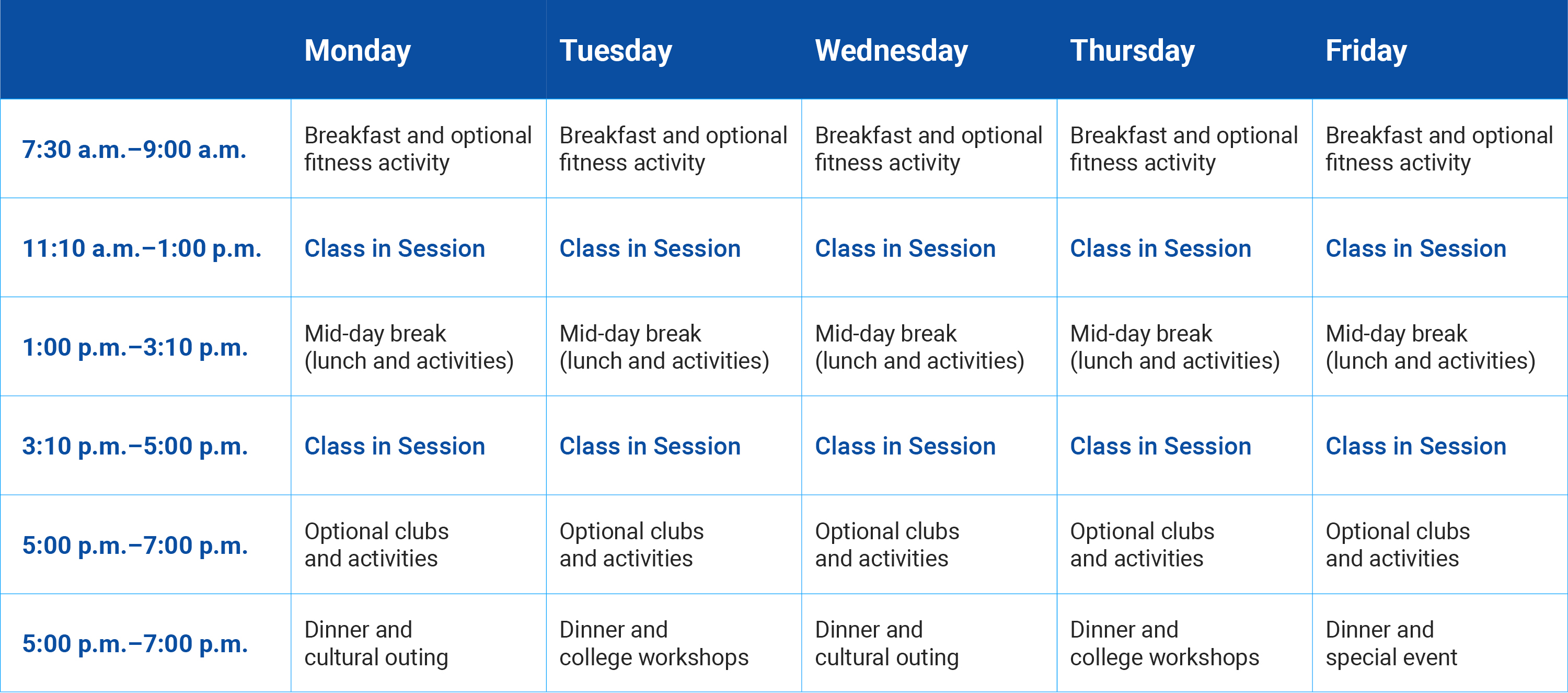Click Wednesday's Mid-day break cell

919,347
